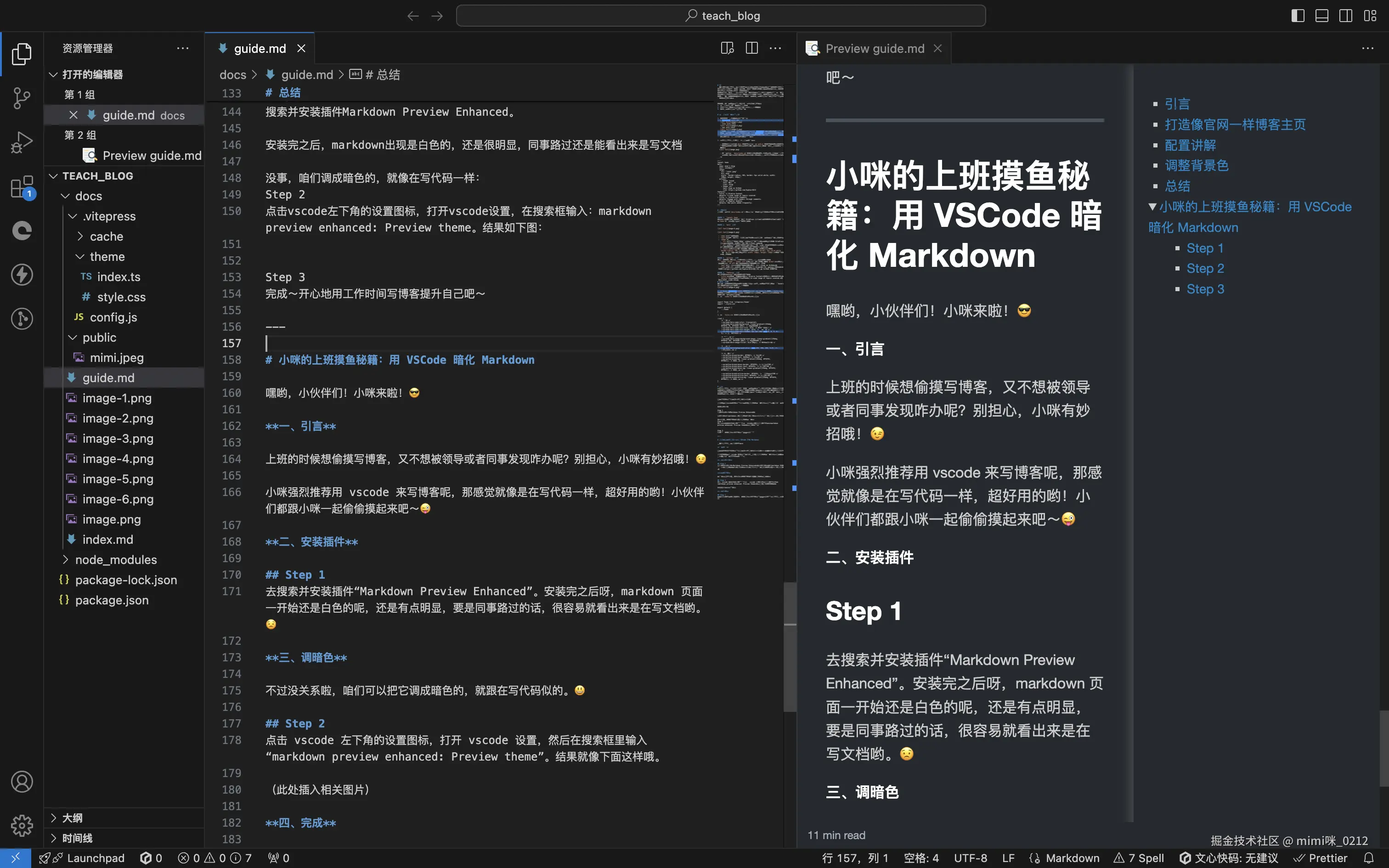Viewport: 1389px width, 868px height.
Task: Open the Manage gear in activity bar
Action: [22, 826]
